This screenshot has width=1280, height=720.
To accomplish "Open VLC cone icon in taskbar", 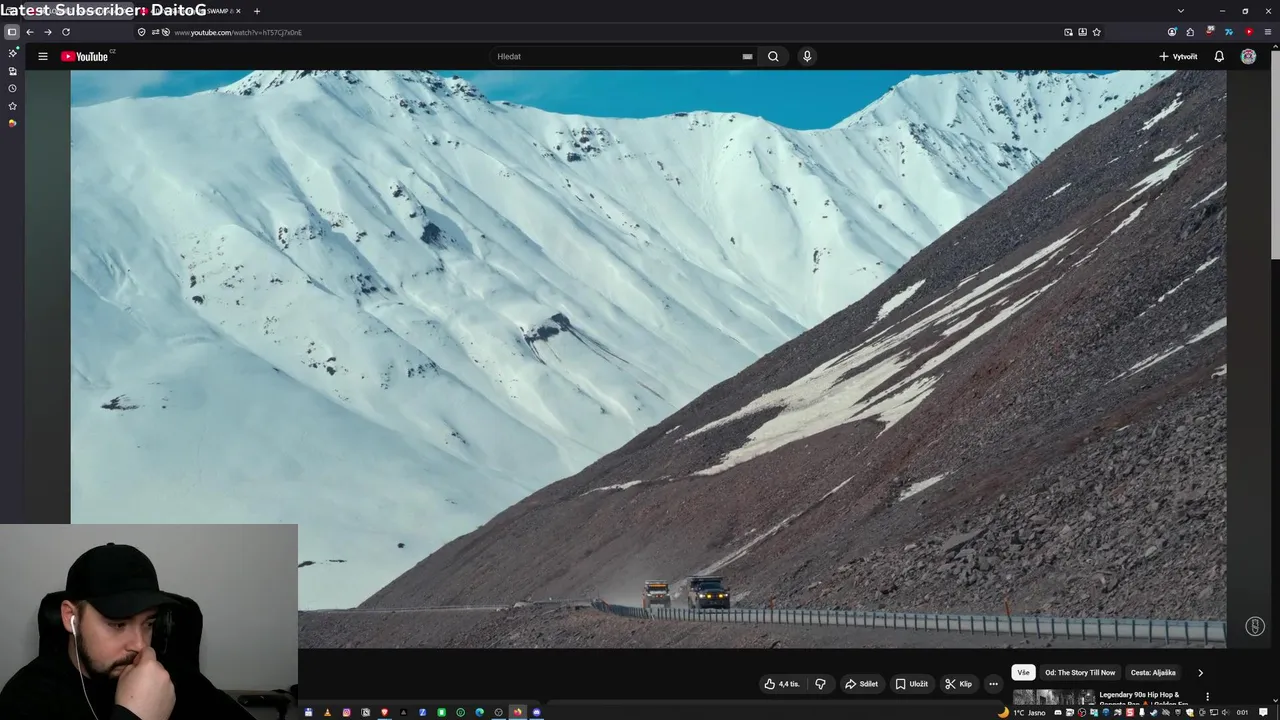I will (x=327, y=712).
